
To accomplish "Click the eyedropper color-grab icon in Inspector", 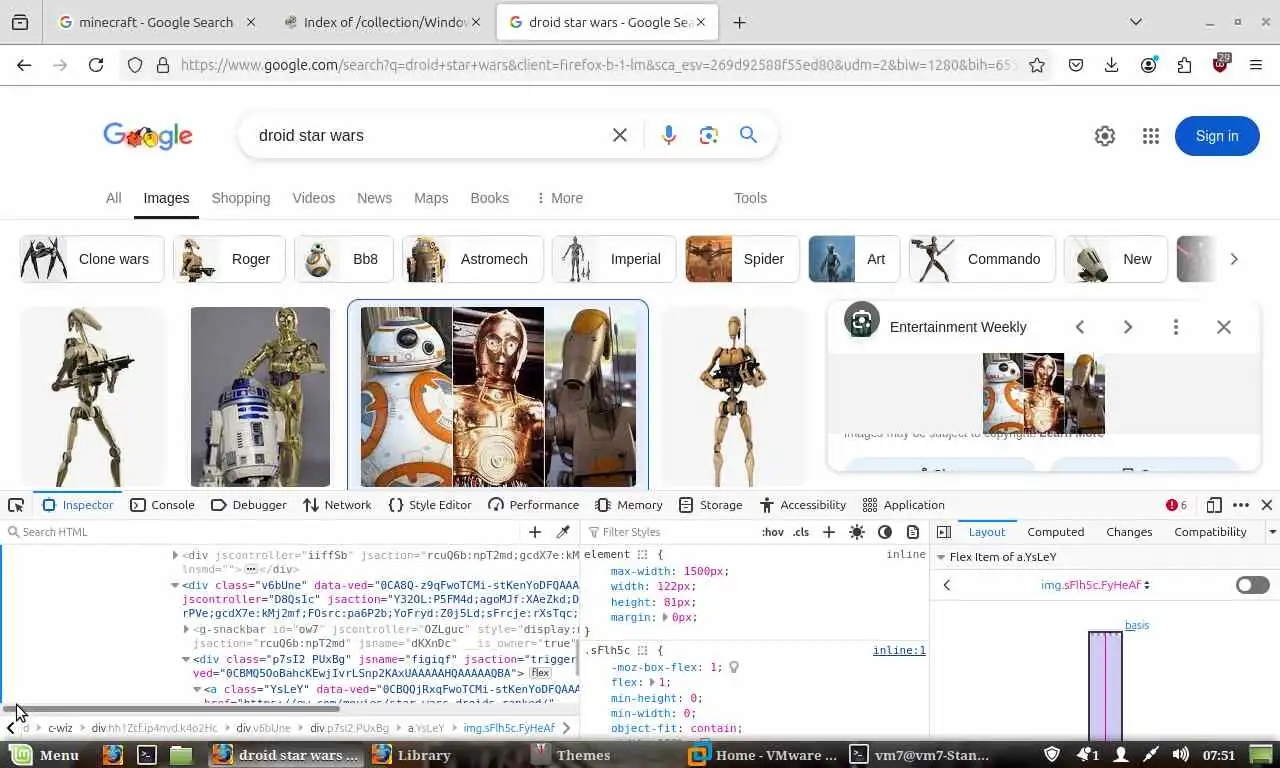I will (563, 532).
